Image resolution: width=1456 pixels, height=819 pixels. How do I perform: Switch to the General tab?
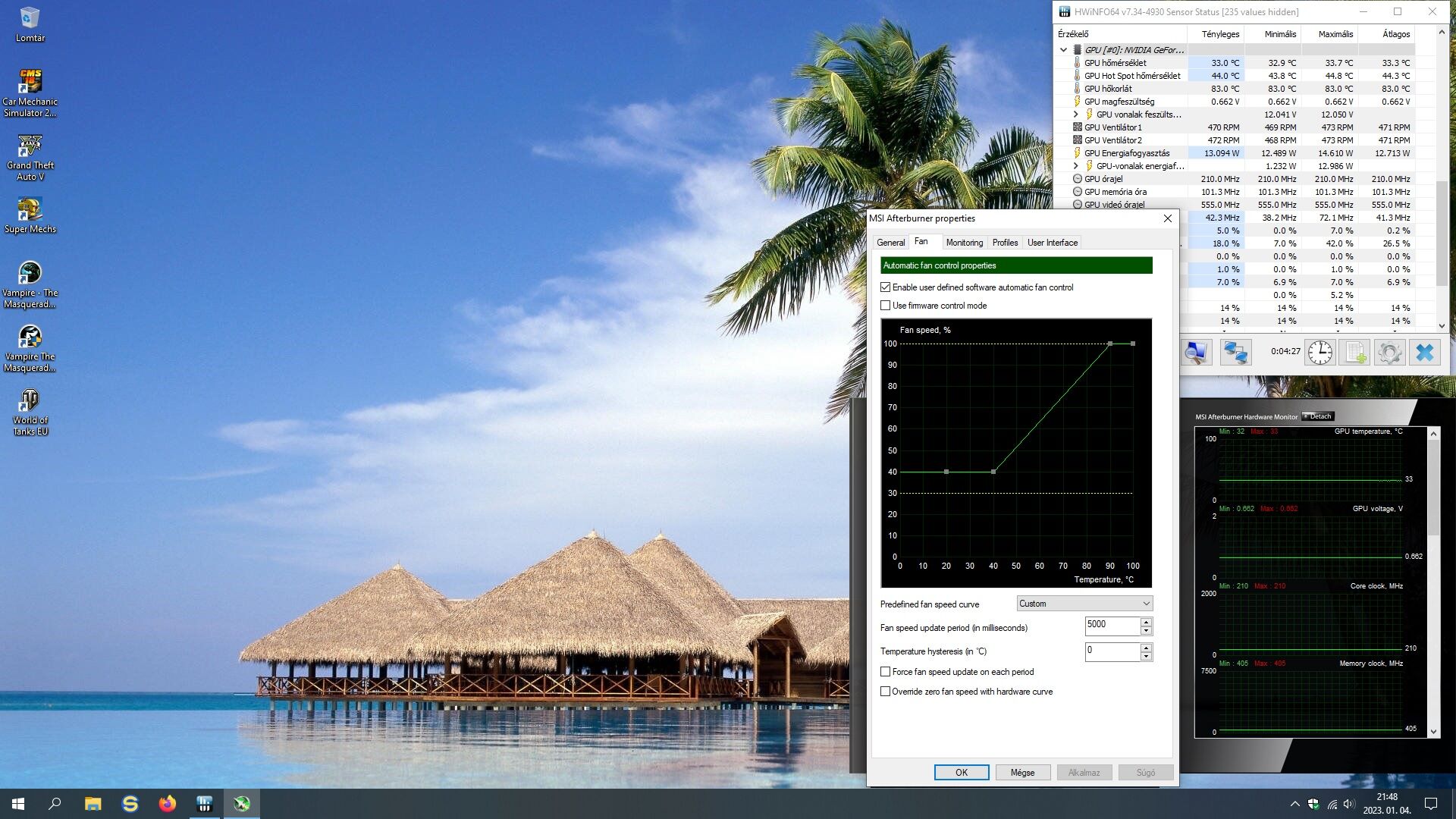pyautogui.click(x=890, y=243)
